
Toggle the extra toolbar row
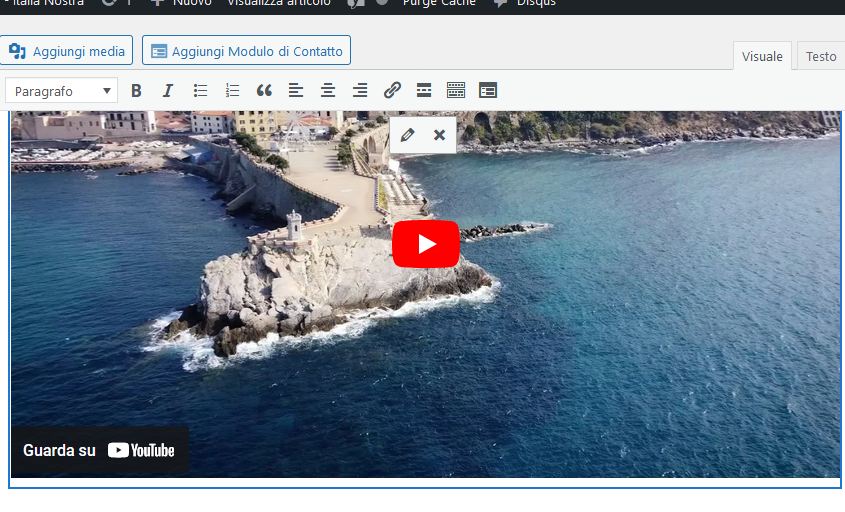(x=456, y=91)
